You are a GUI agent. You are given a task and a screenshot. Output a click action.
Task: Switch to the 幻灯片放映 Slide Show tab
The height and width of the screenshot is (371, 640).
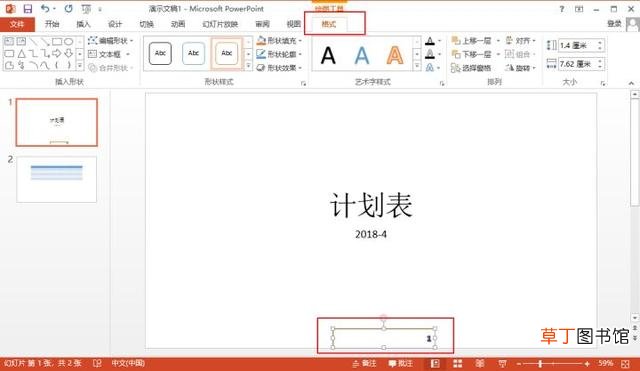220,24
